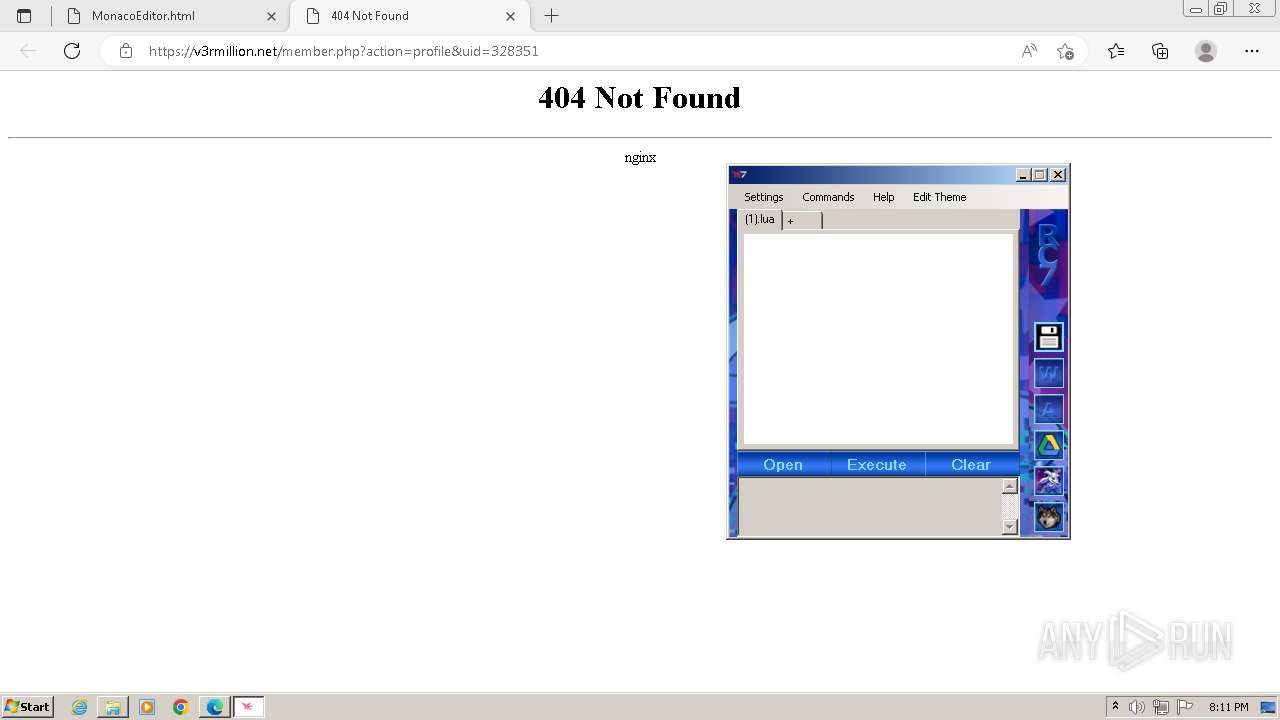
Task: Open the Google Drive icon in RC7
Action: 1048,445
